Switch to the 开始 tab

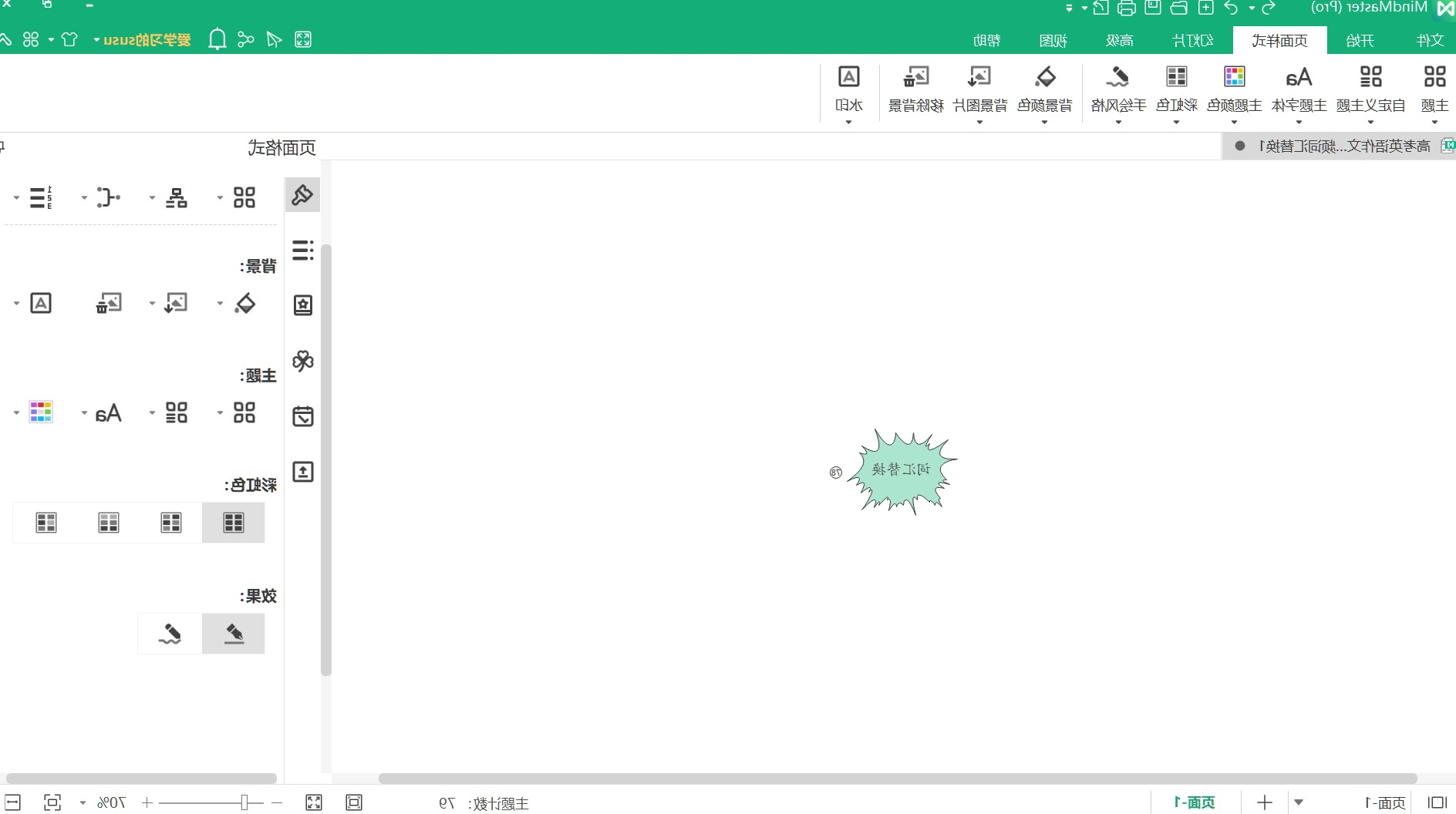click(x=1360, y=40)
